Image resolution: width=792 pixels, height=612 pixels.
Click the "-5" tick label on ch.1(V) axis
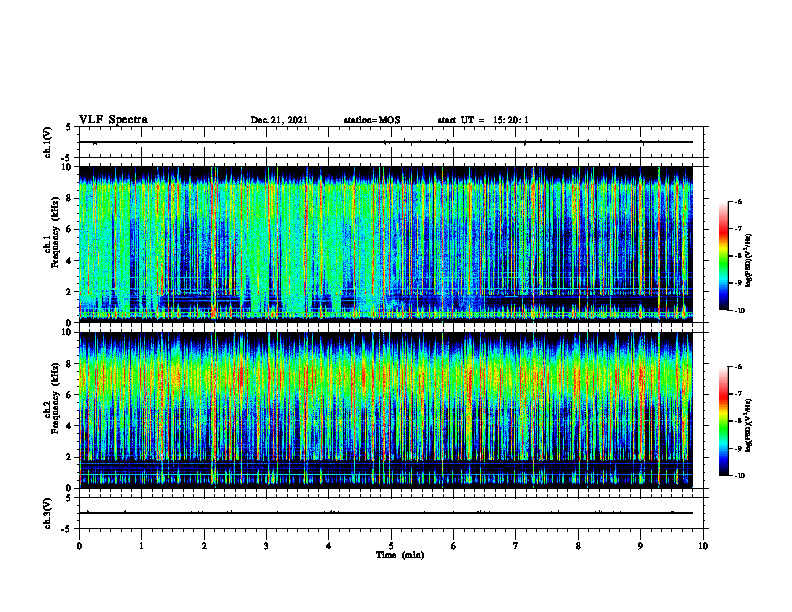coord(68,159)
